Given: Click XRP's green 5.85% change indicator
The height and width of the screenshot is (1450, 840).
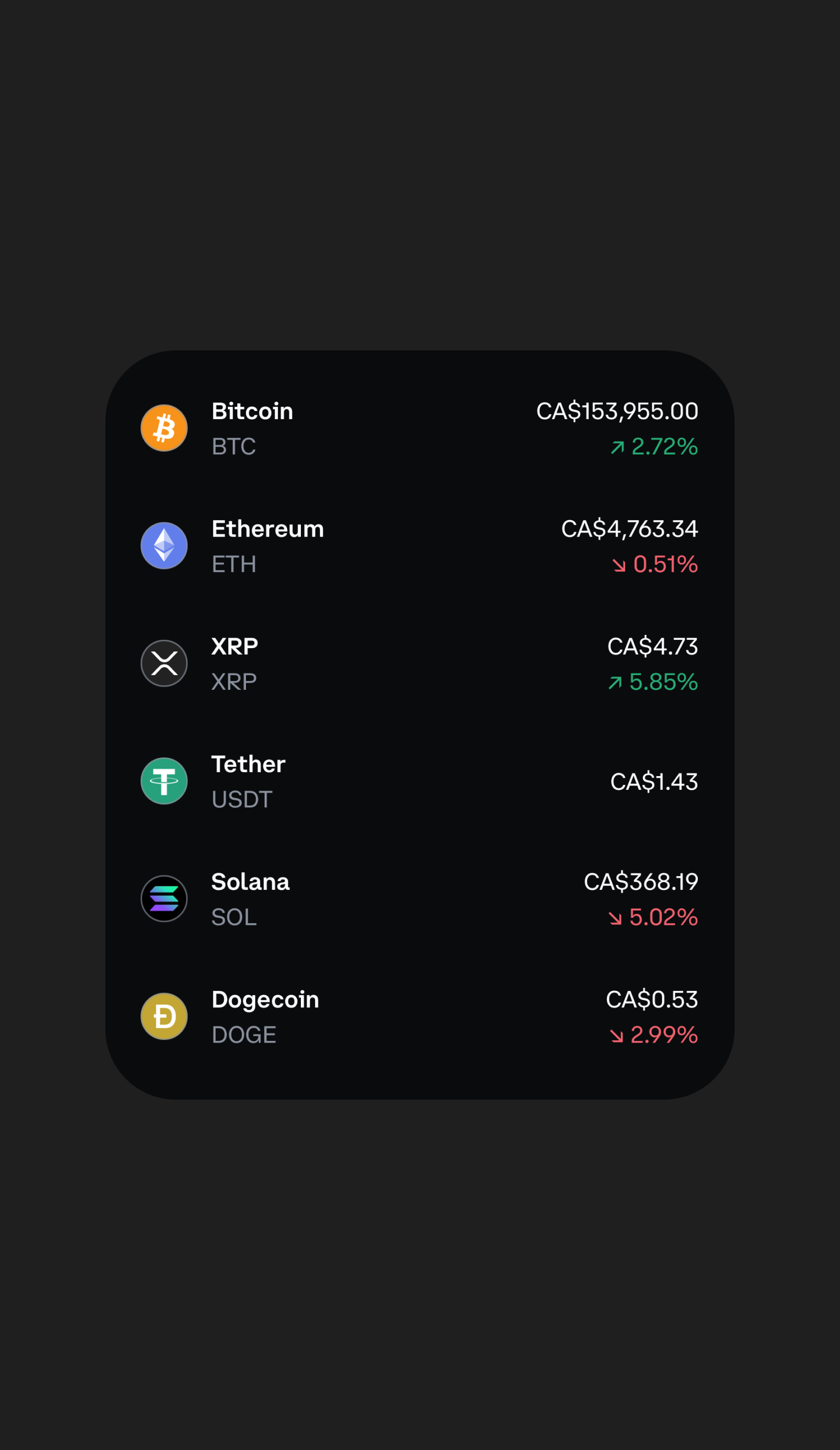Looking at the screenshot, I should (653, 682).
